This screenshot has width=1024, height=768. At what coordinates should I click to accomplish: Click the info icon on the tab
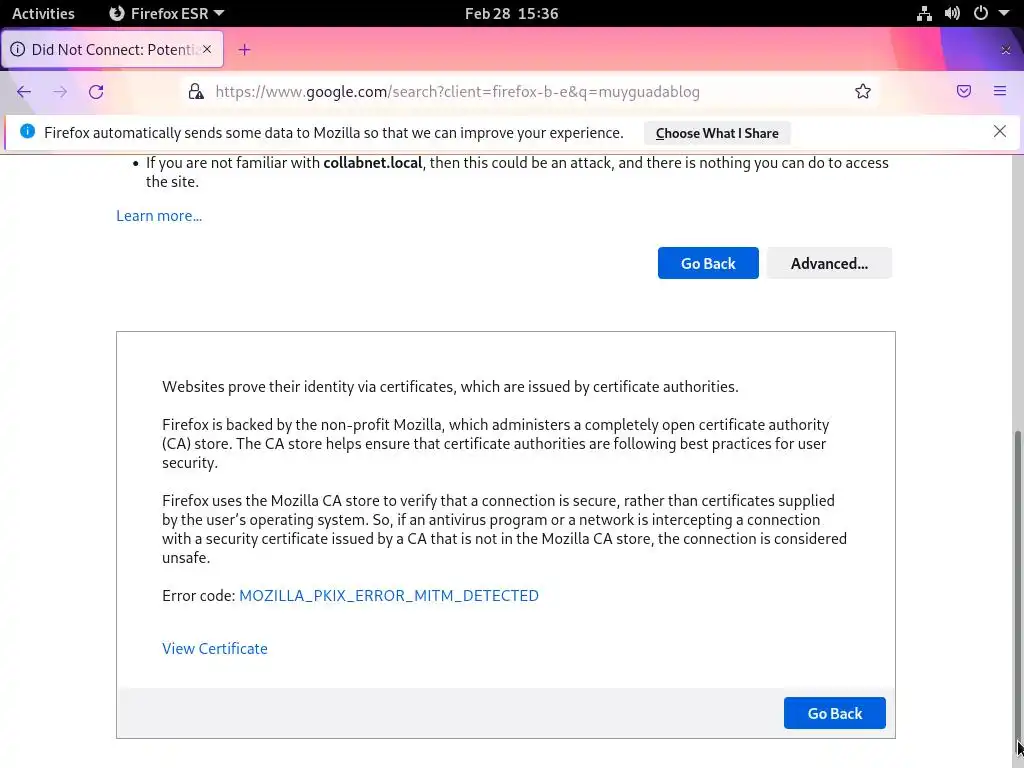pos(18,50)
